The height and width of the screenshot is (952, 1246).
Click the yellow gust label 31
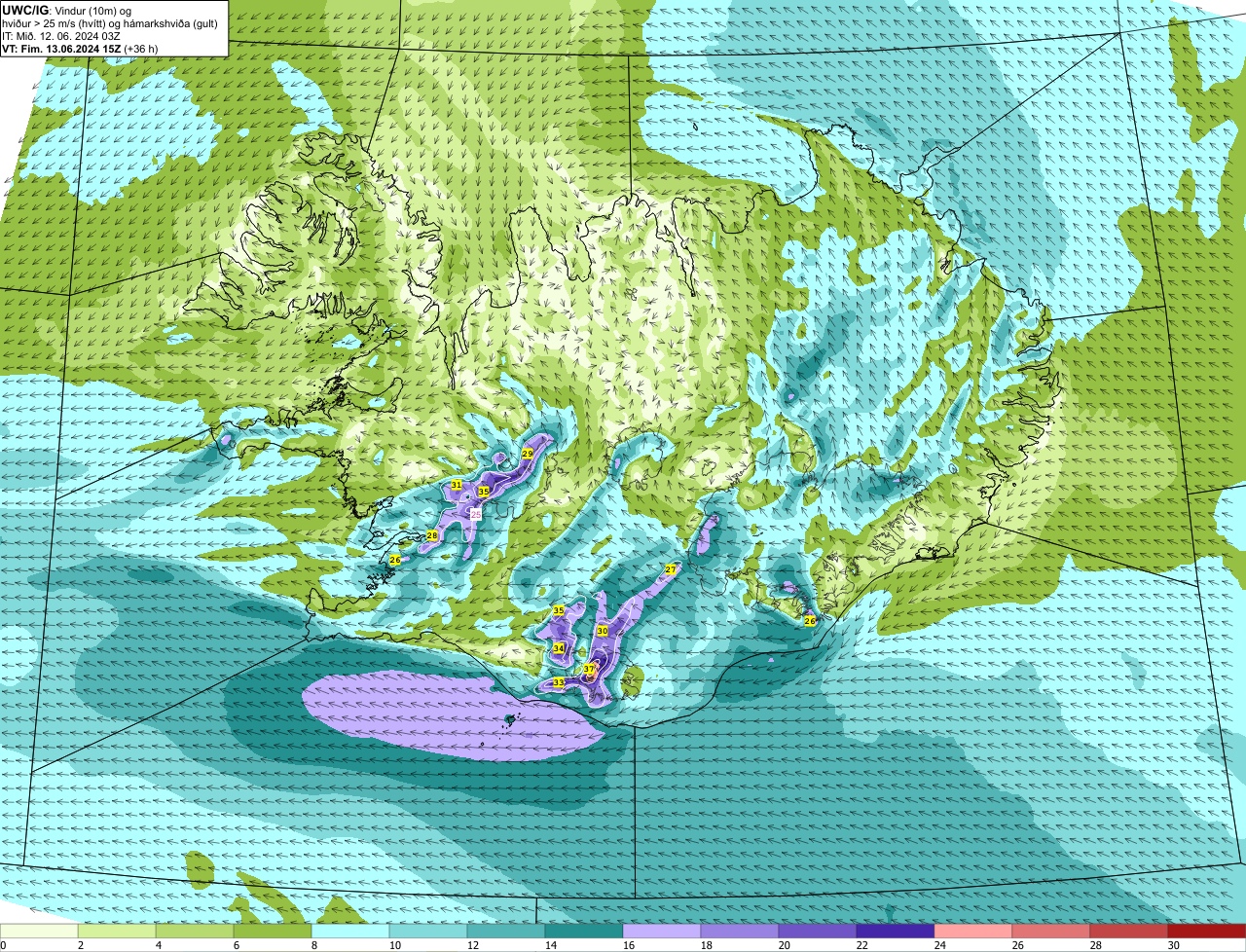(457, 485)
